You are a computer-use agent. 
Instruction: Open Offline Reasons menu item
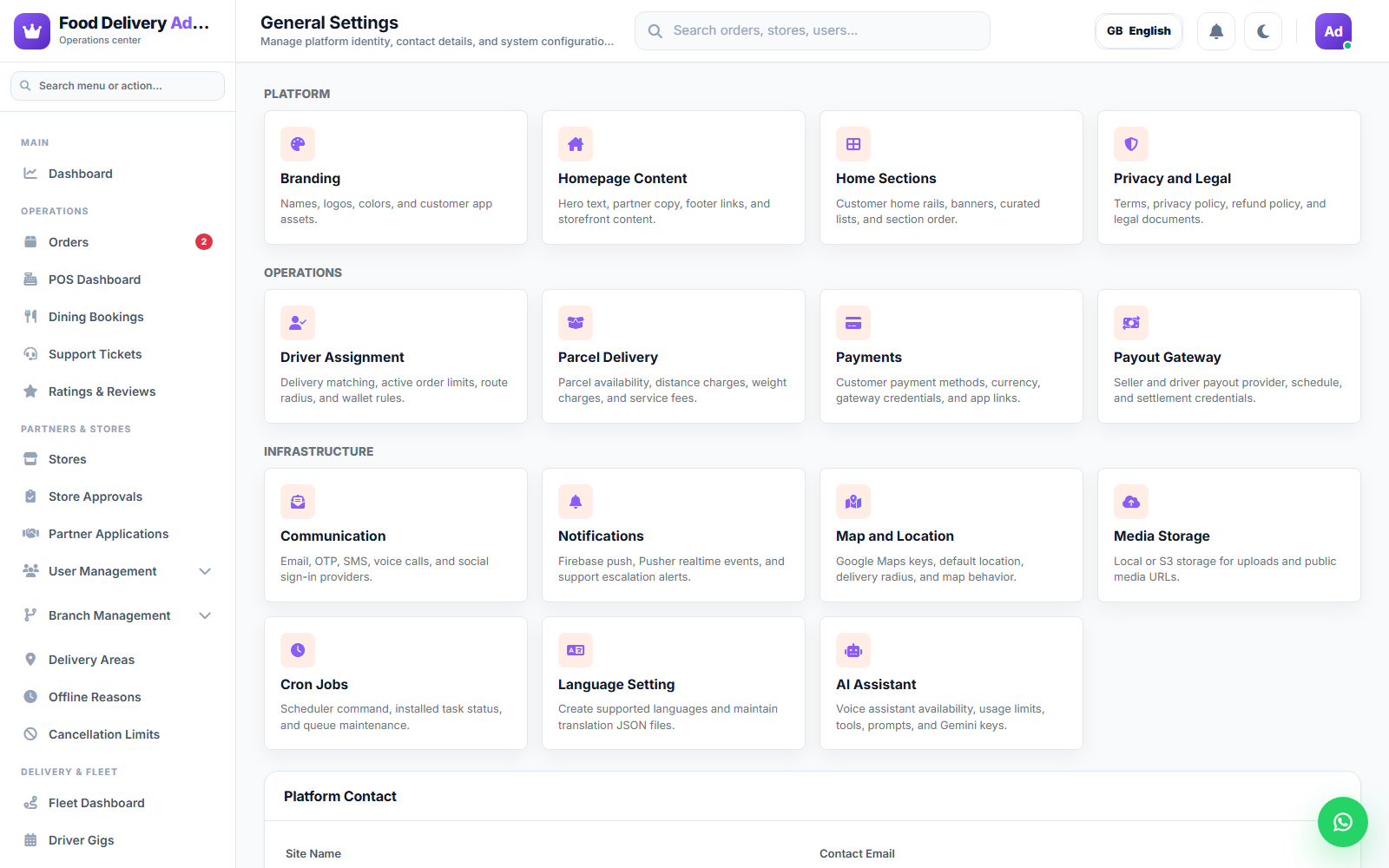(117, 697)
